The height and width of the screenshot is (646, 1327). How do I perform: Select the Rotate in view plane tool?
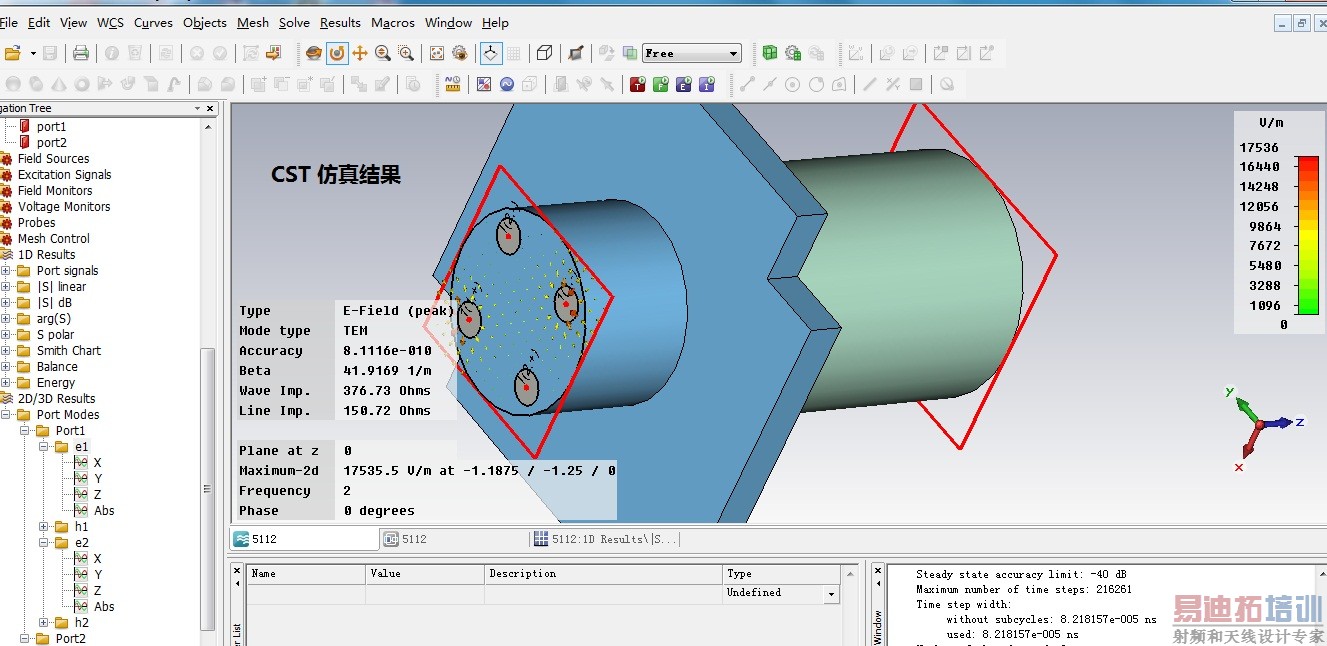coord(337,53)
